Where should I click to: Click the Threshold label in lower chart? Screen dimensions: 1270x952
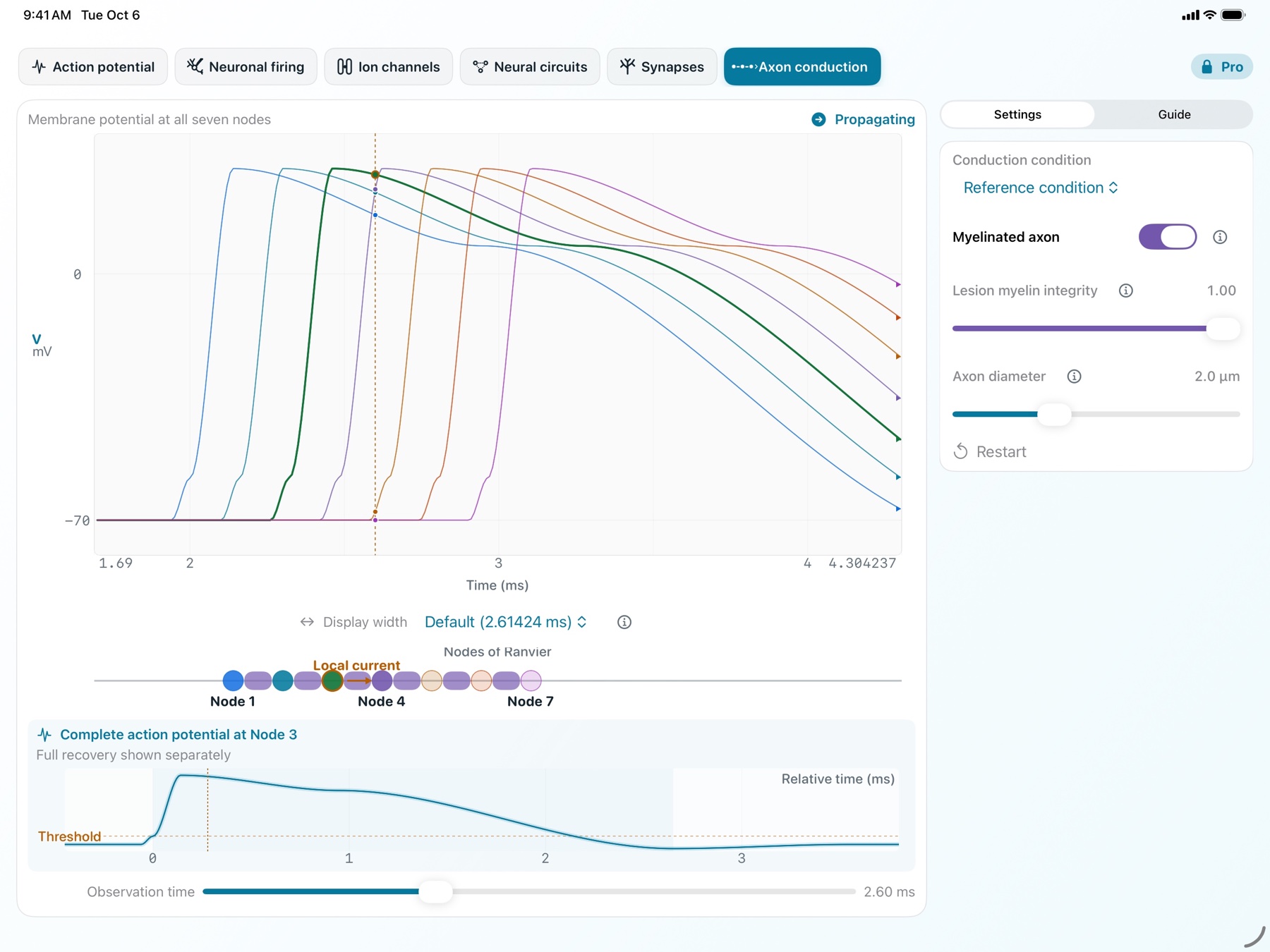[x=70, y=836]
